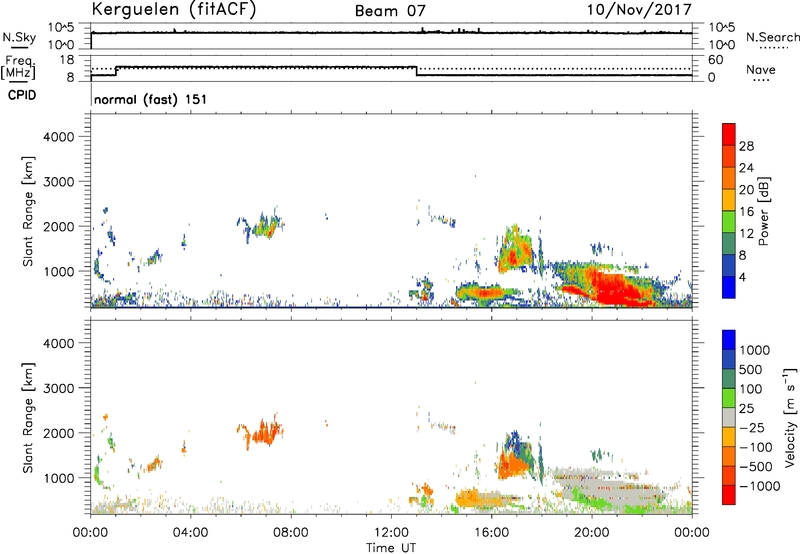Image resolution: width=800 pixels, height=554 pixels.
Task: Click the blue top of the velocity colorbar
Action: (x=729, y=340)
